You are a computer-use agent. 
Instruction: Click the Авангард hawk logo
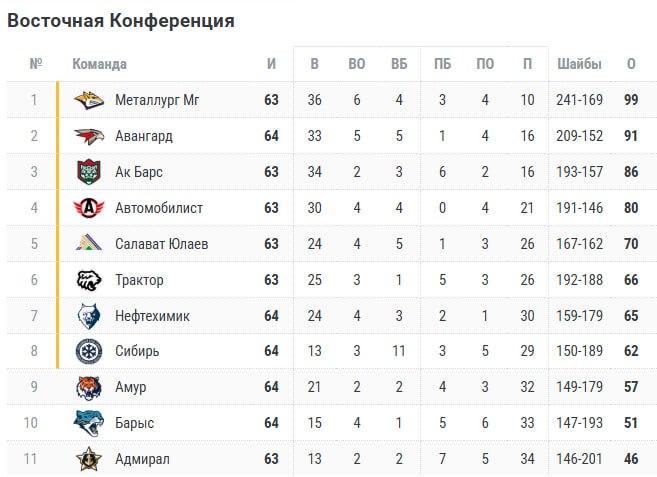pyautogui.click(x=89, y=136)
